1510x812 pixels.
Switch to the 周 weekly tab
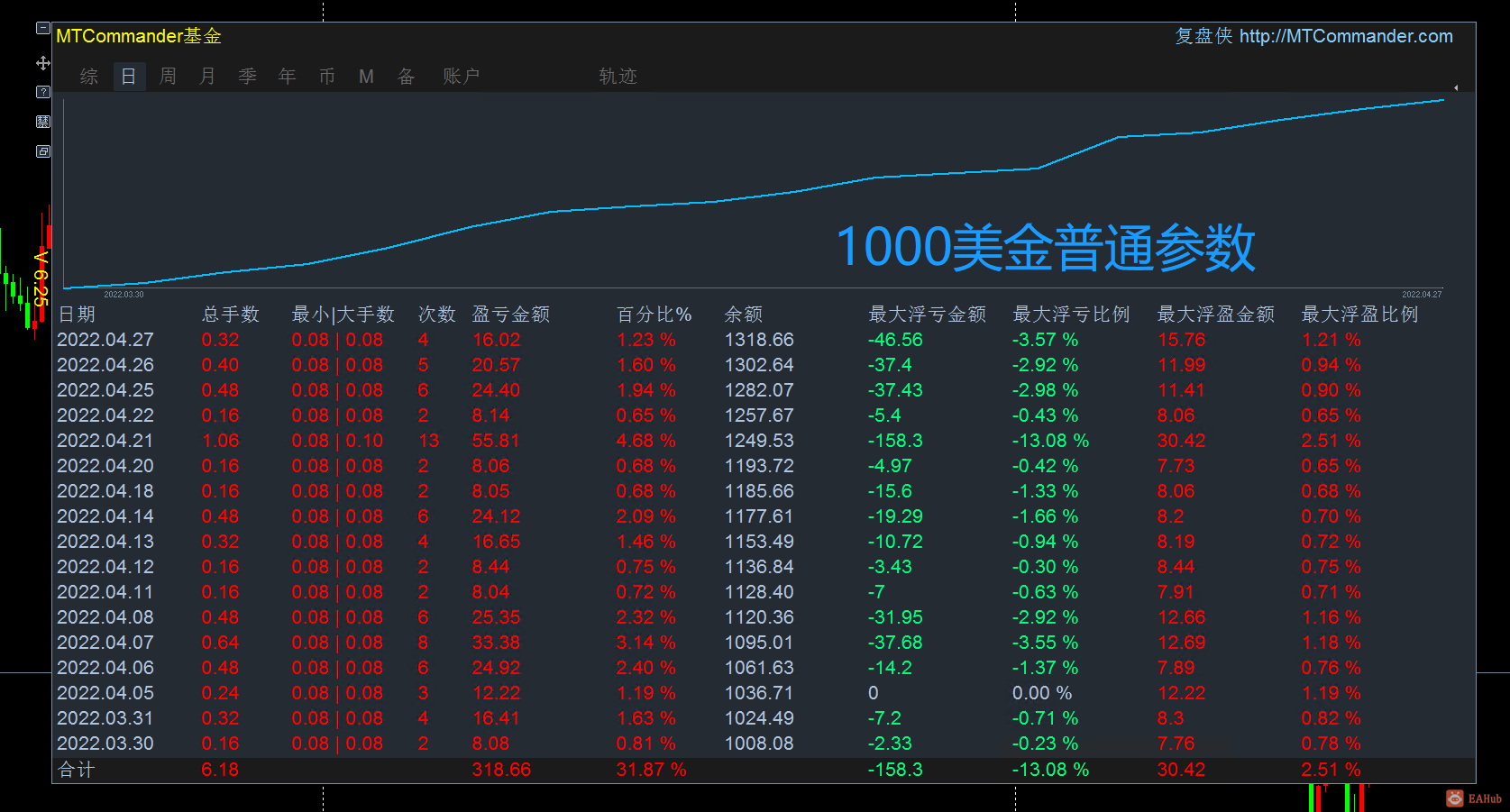(x=167, y=77)
